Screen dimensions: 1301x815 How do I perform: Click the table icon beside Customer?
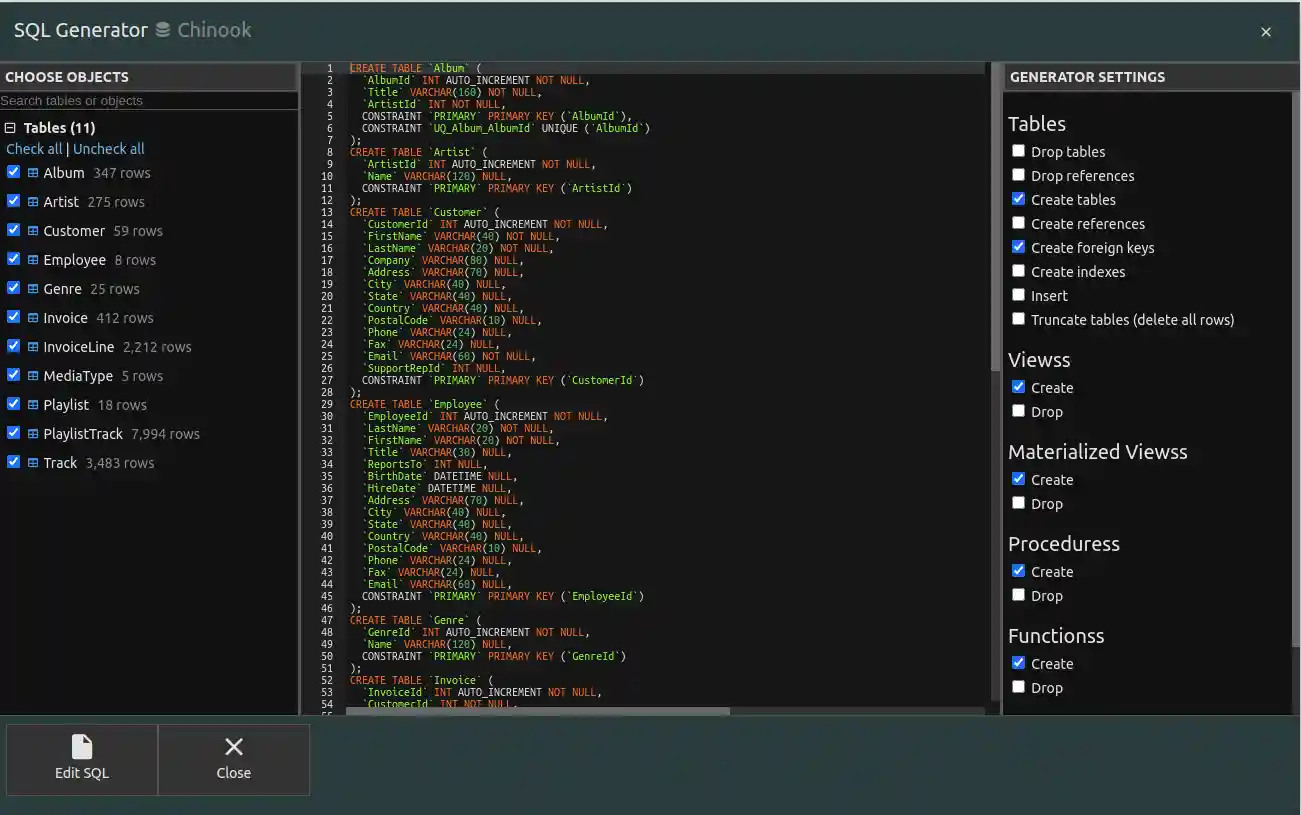(33, 231)
